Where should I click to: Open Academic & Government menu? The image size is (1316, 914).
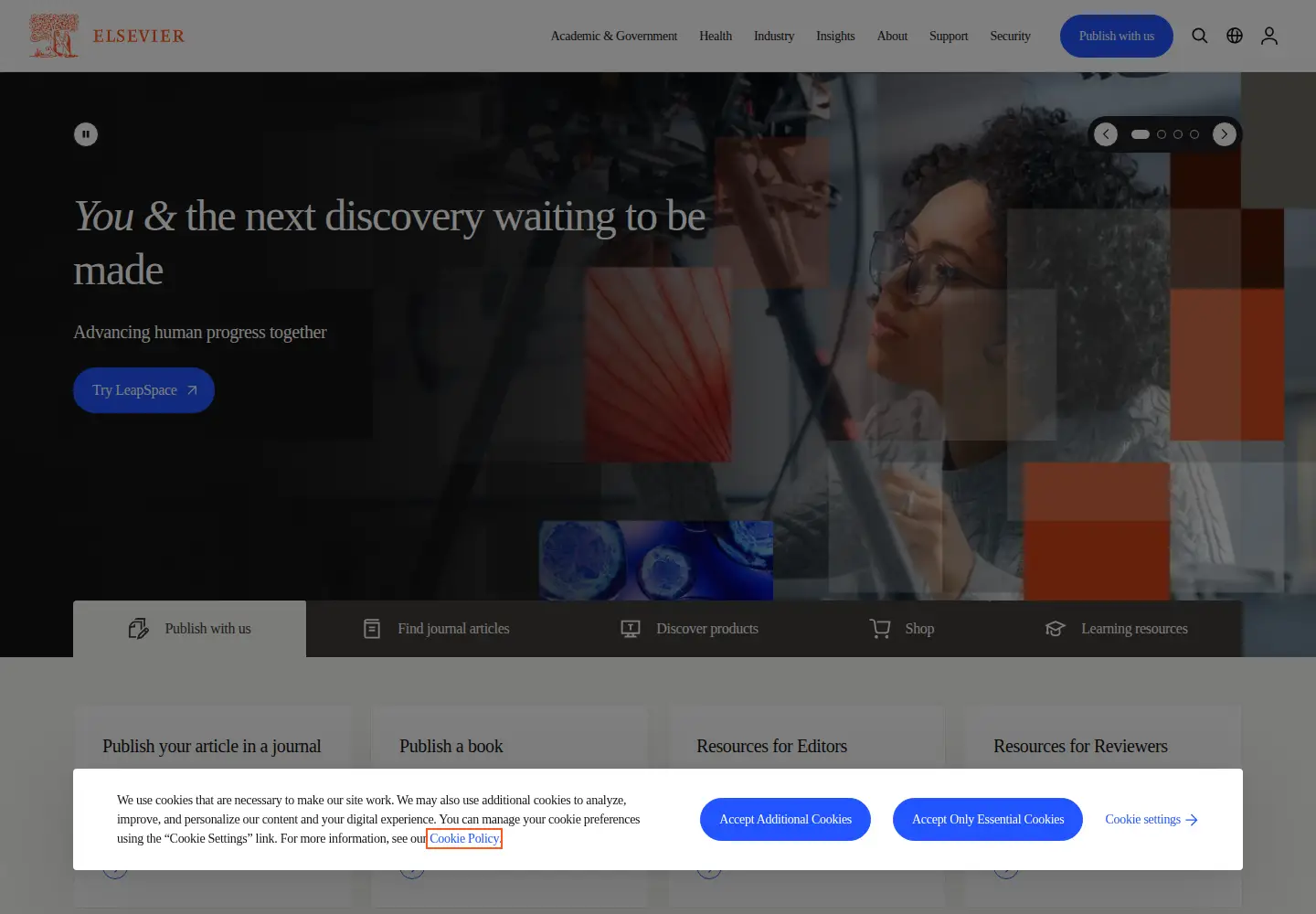(614, 36)
